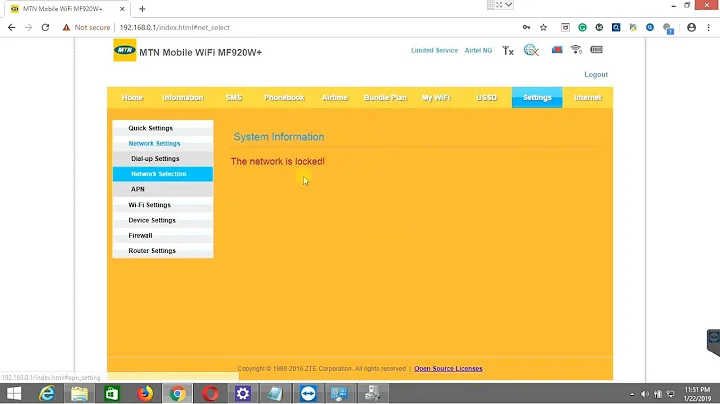The height and width of the screenshot is (404, 720).
Task: Launch Opera from taskbar
Action: (x=210, y=393)
